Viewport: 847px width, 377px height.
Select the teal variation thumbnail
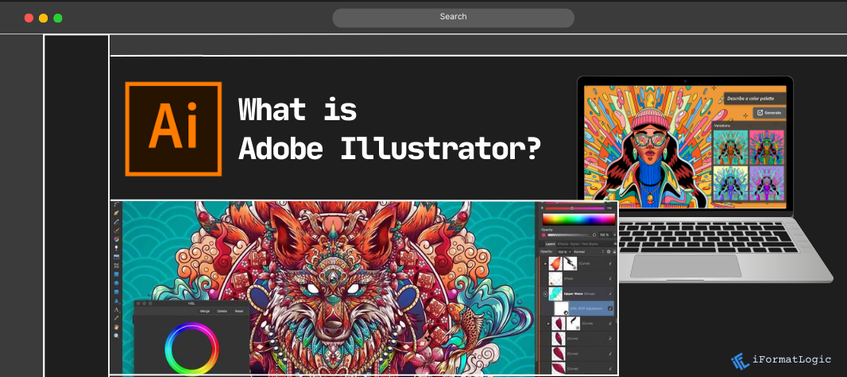coord(730,148)
